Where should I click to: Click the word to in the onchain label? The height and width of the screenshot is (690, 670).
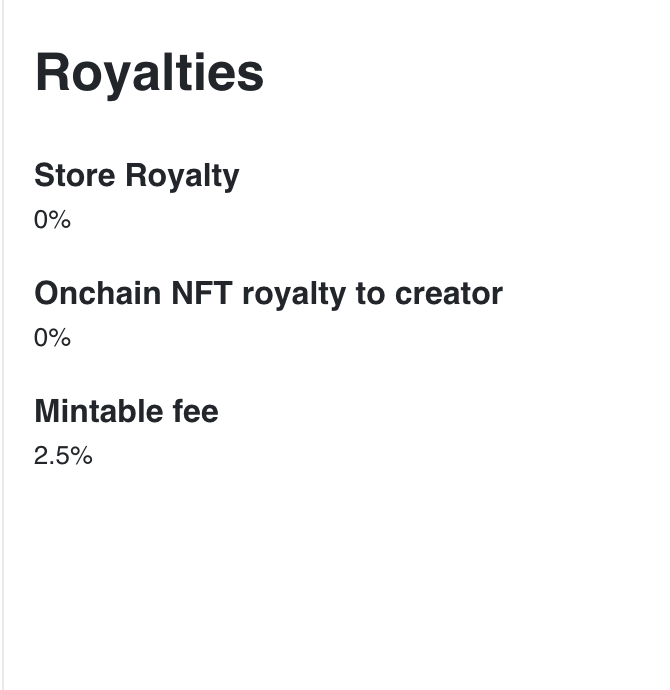click(370, 294)
